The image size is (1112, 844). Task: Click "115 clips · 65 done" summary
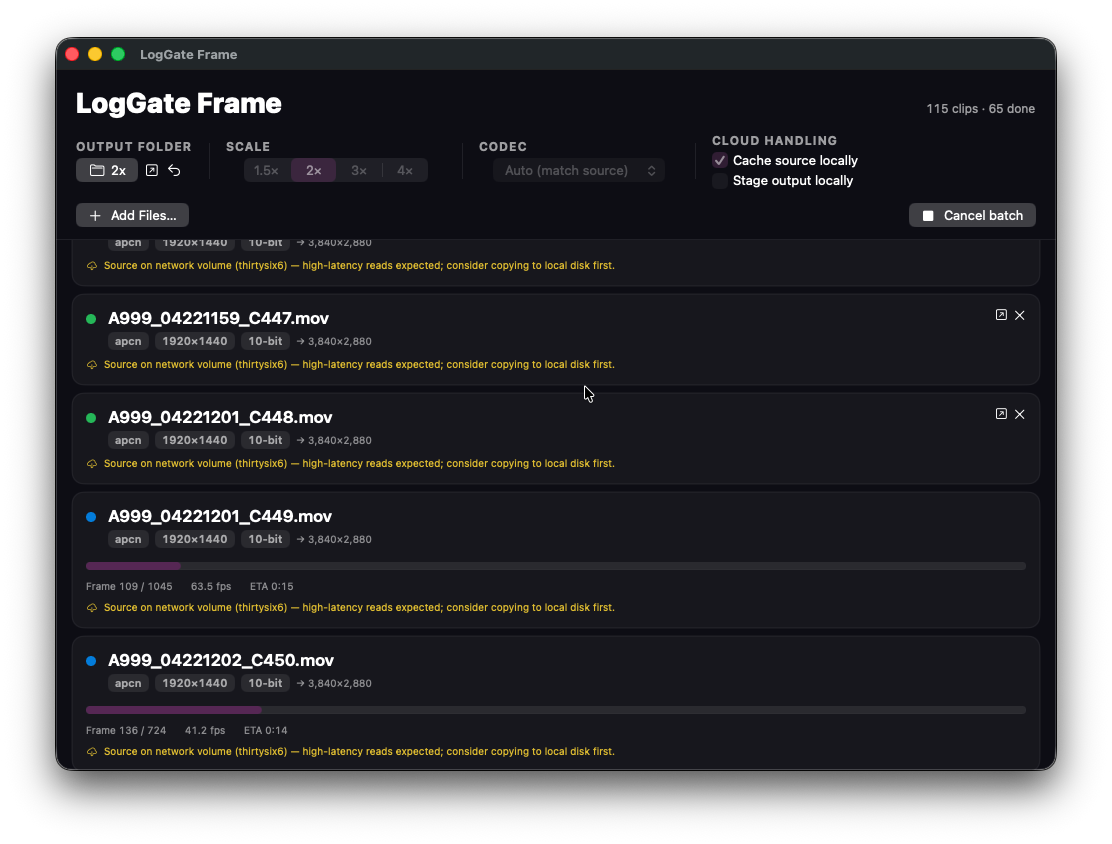click(x=981, y=109)
